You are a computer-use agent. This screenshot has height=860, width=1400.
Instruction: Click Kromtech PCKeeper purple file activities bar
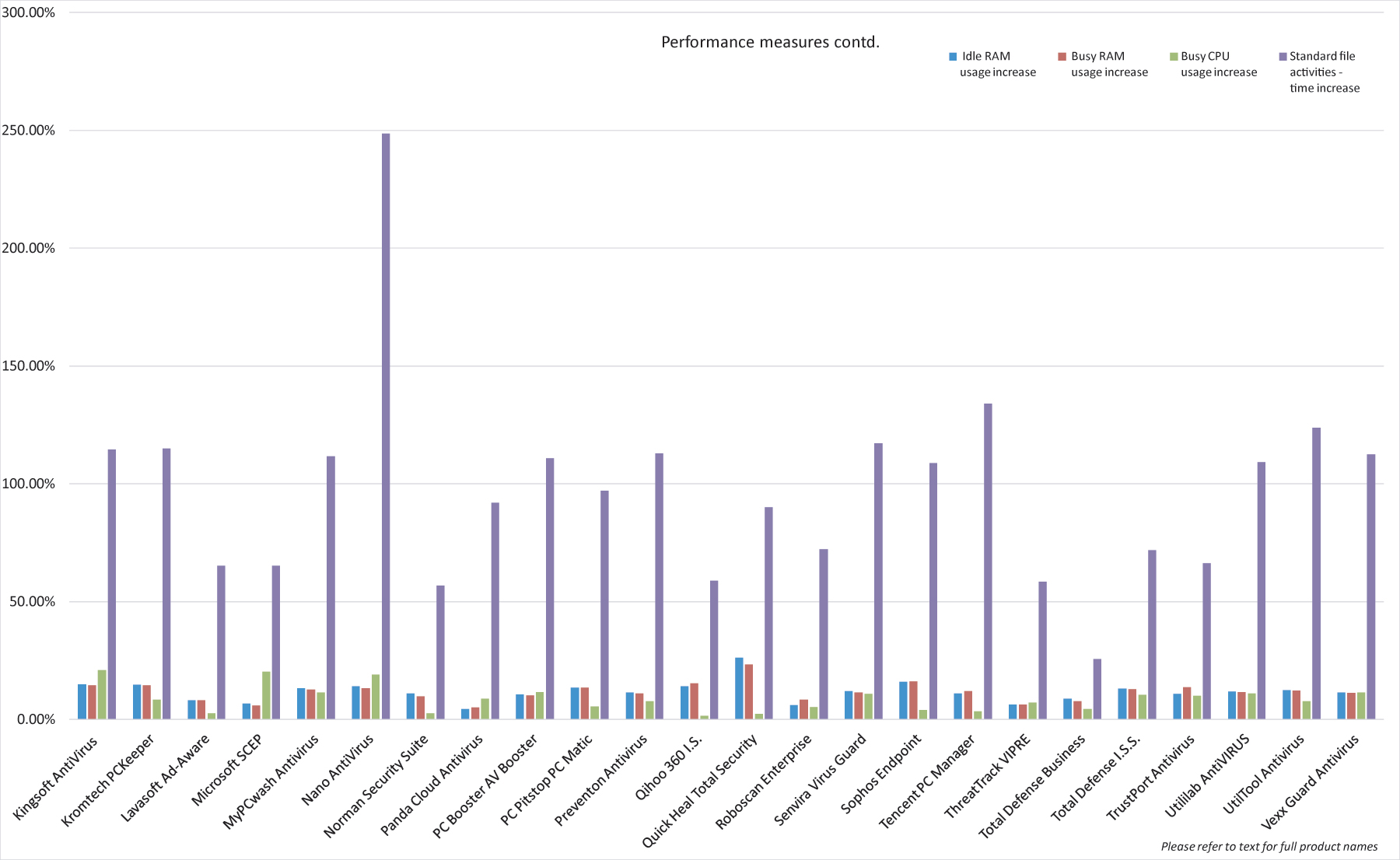coord(166,584)
